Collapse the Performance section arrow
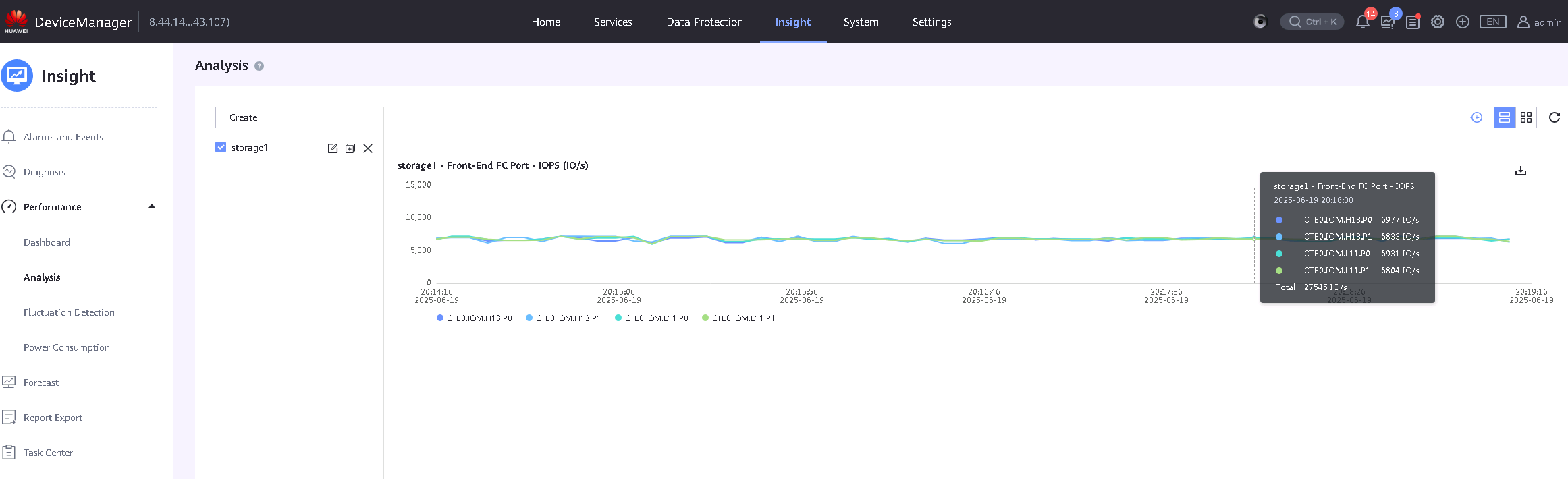 pyautogui.click(x=152, y=206)
